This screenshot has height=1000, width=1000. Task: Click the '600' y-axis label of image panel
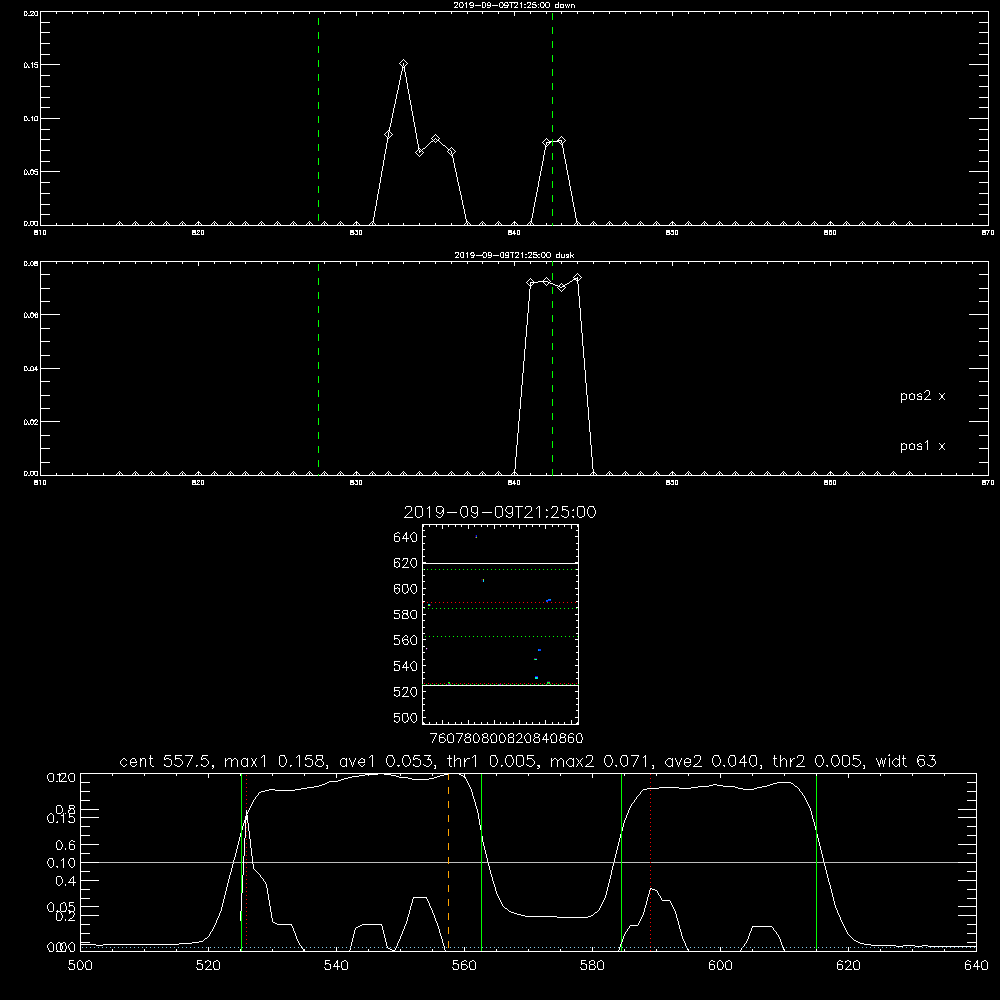(406, 589)
